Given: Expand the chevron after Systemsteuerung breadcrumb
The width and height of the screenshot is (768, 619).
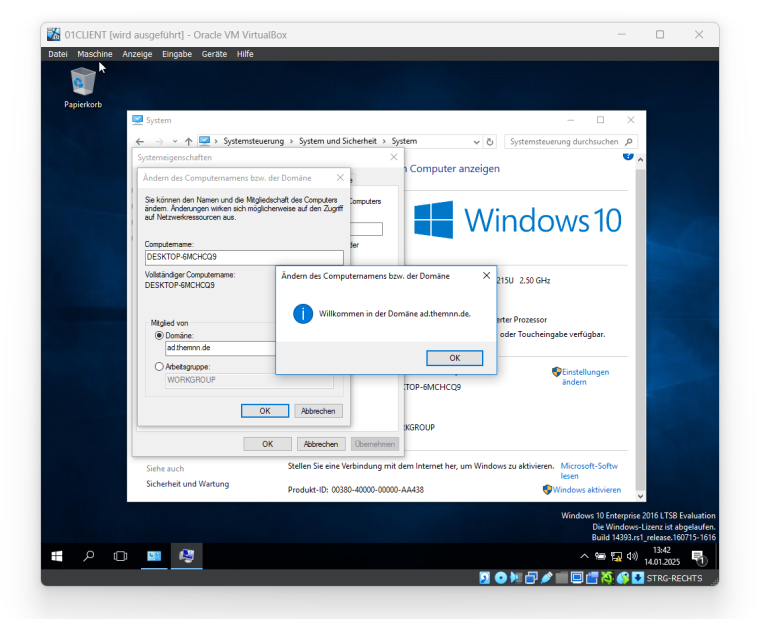Looking at the screenshot, I should point(291,142).
